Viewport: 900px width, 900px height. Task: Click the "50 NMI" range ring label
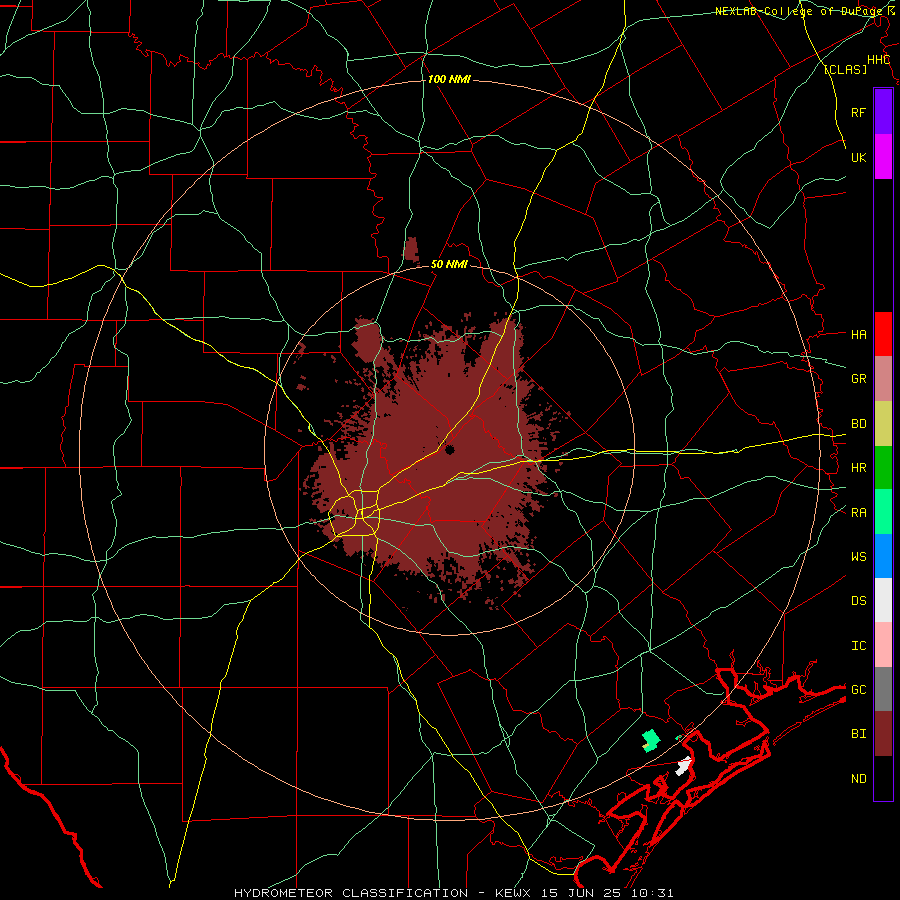449,264
